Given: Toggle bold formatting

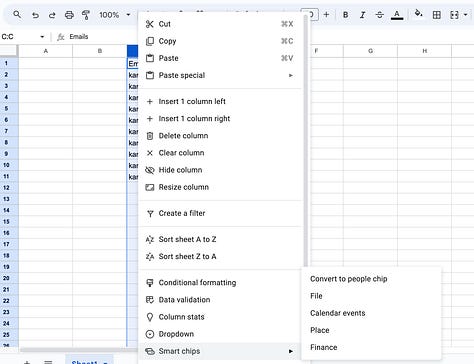Looking at the screenshot, I should (346, 15).
